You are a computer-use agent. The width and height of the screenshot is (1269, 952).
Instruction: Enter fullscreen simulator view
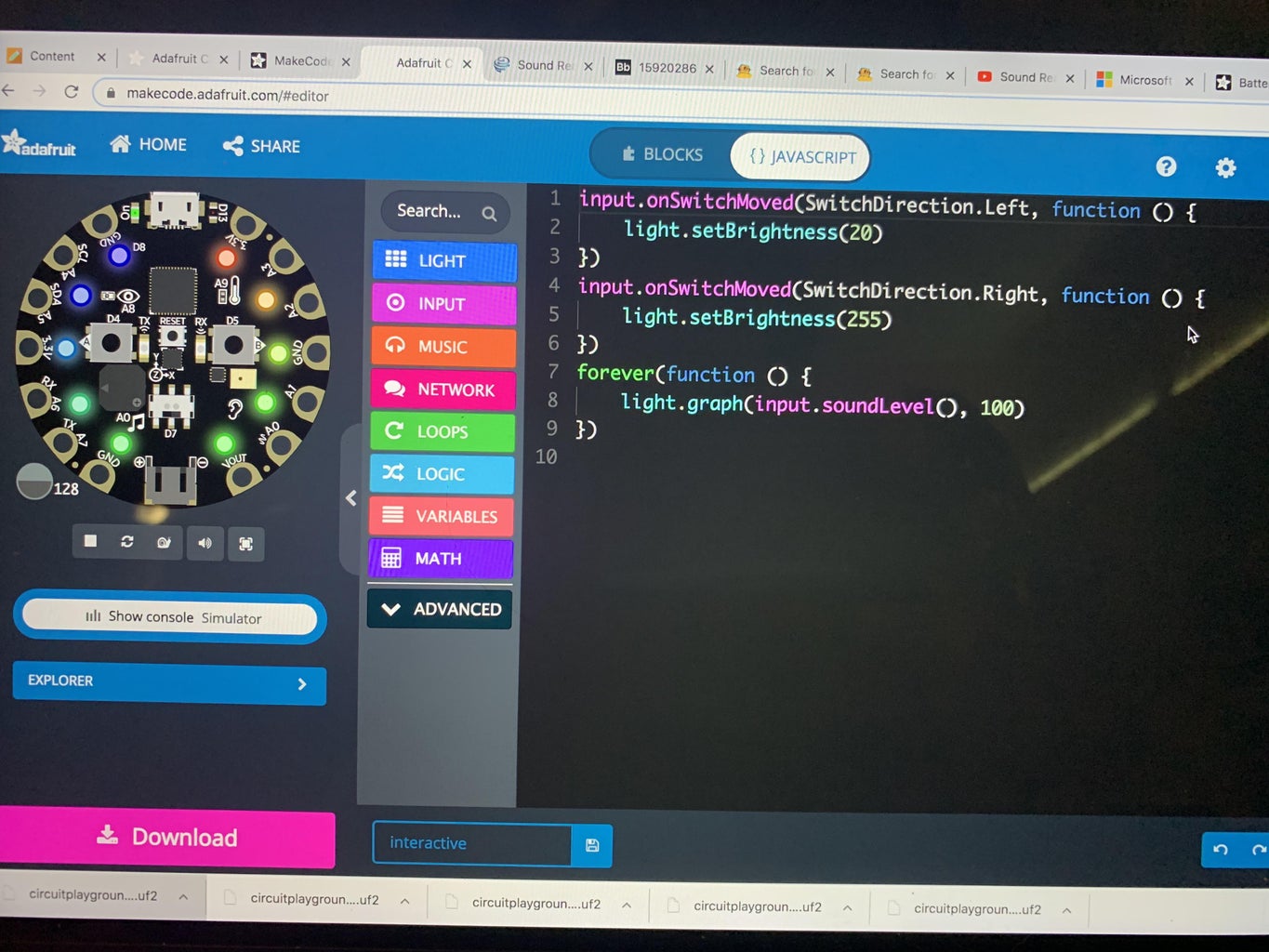246,543
